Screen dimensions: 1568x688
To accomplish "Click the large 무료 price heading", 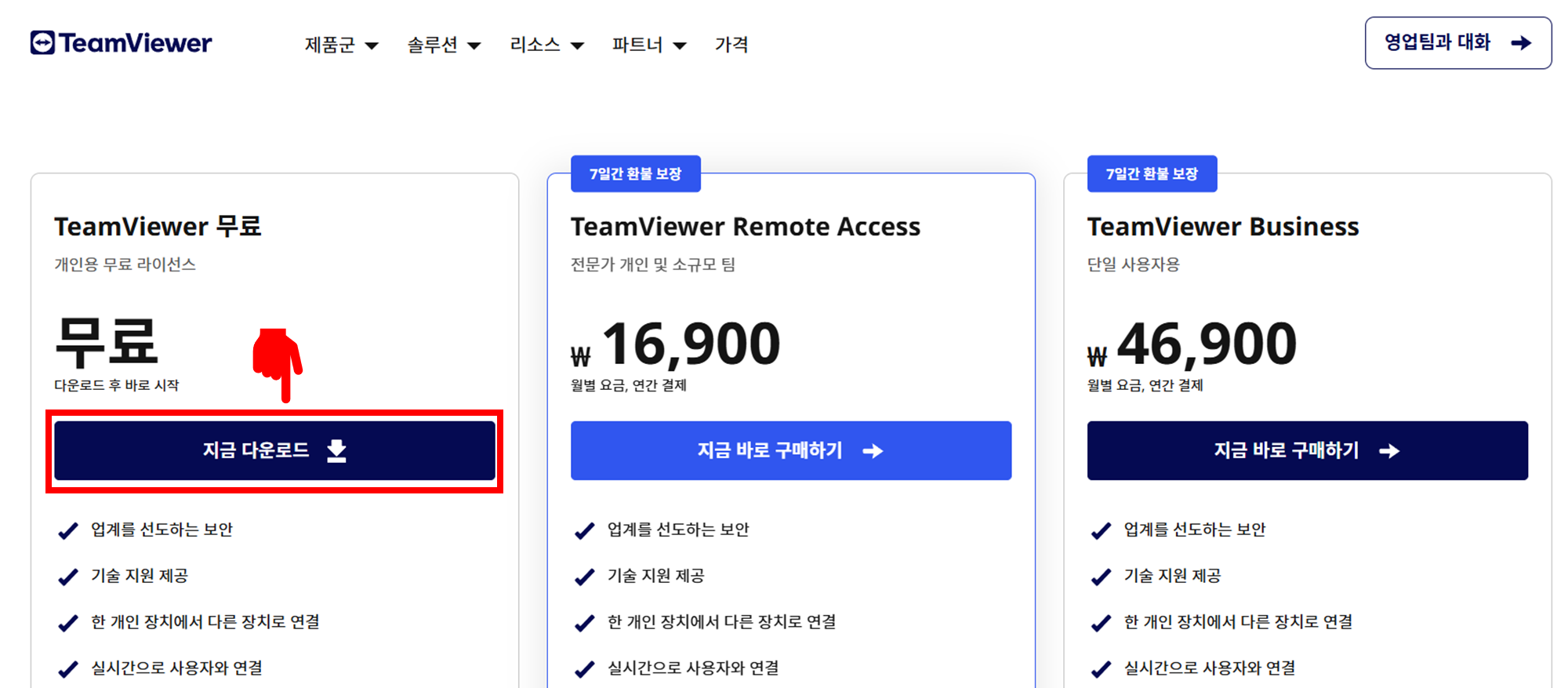I will click(x=107, y=342).
